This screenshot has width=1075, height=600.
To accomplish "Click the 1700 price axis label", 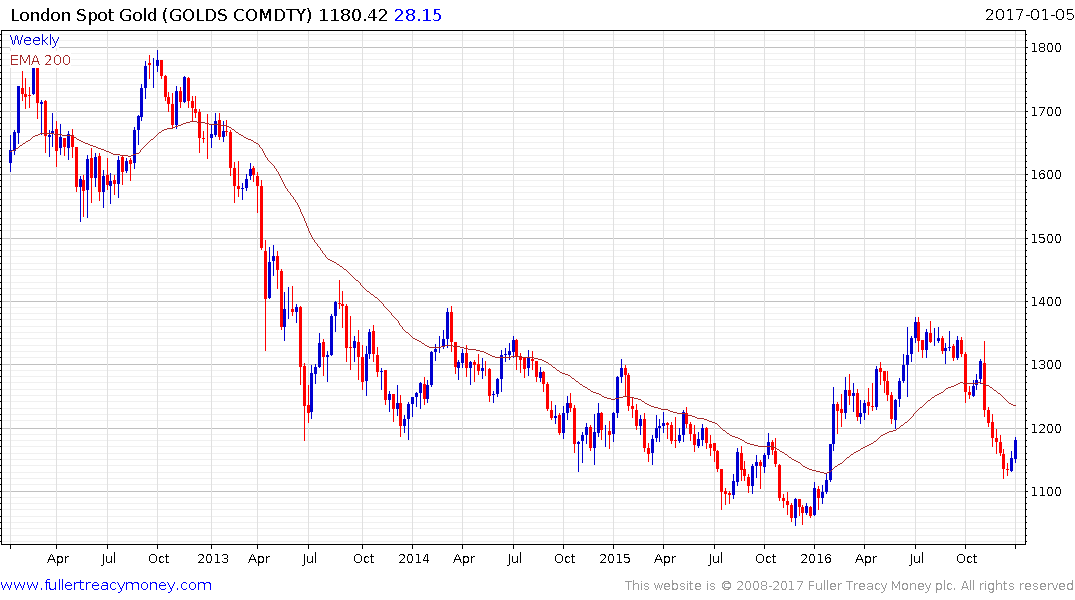I will [1046, 112].
